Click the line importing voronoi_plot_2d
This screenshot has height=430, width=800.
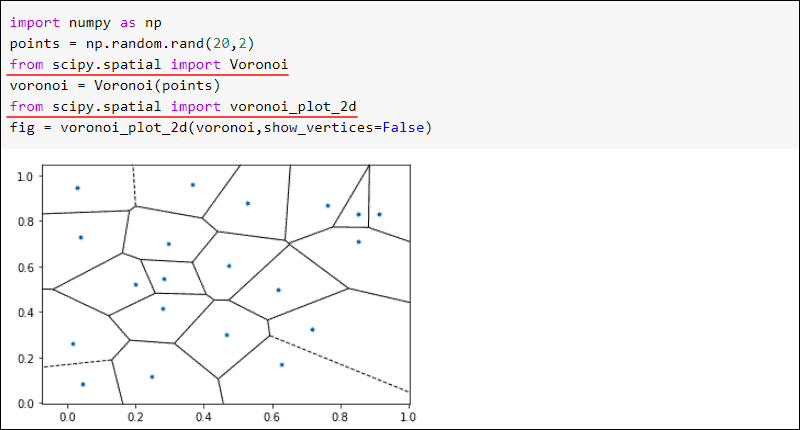click(x=183, y=107)
